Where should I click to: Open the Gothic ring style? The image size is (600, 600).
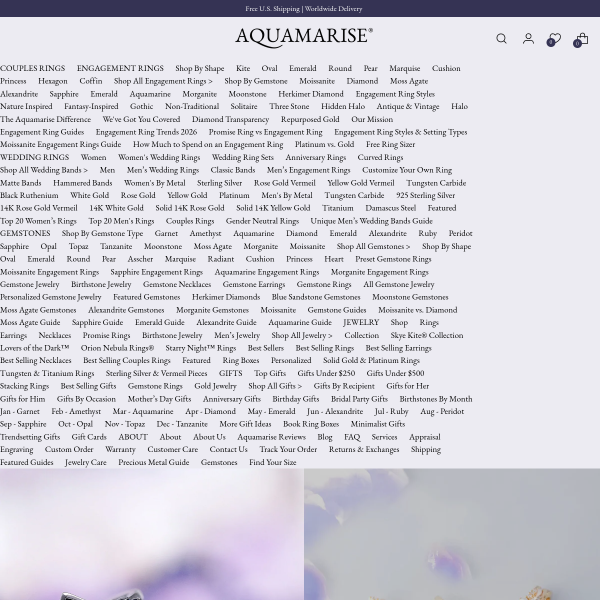(142, 106)
